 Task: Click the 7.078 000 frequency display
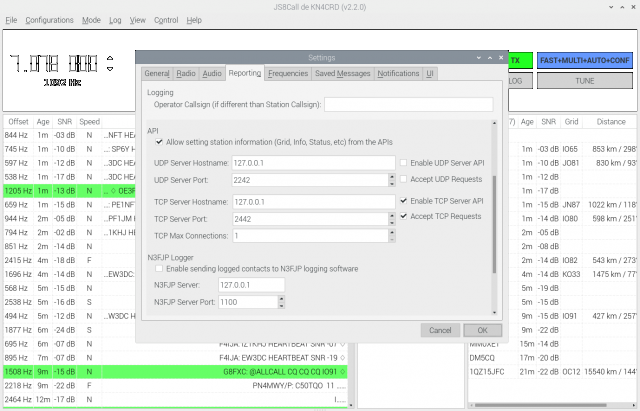pyautogui.click(x=53, y=64)
